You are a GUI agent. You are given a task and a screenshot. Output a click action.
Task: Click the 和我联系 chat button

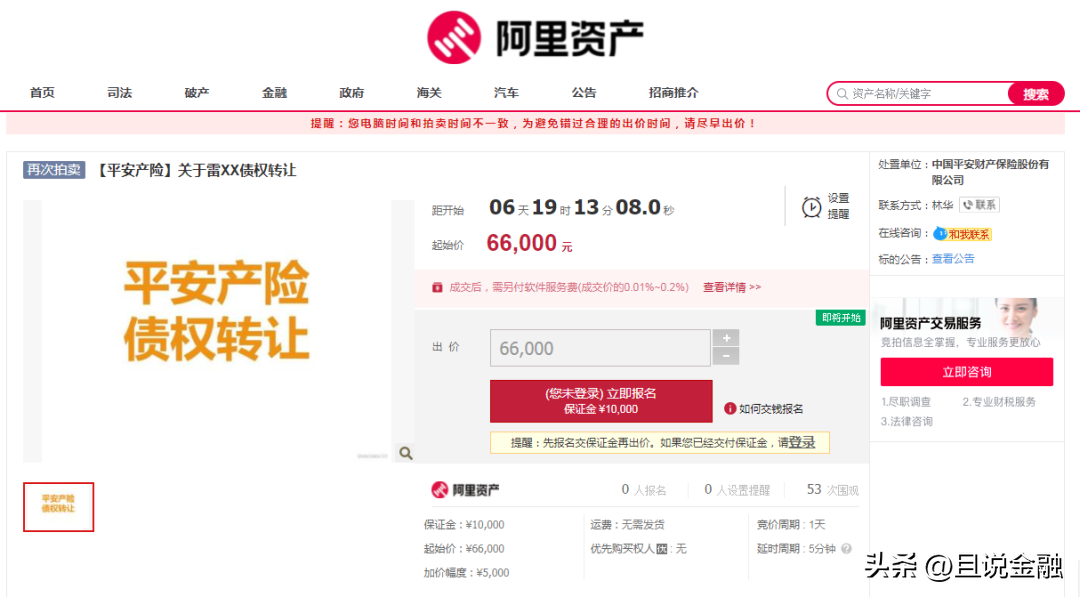[x=962, y=234]
